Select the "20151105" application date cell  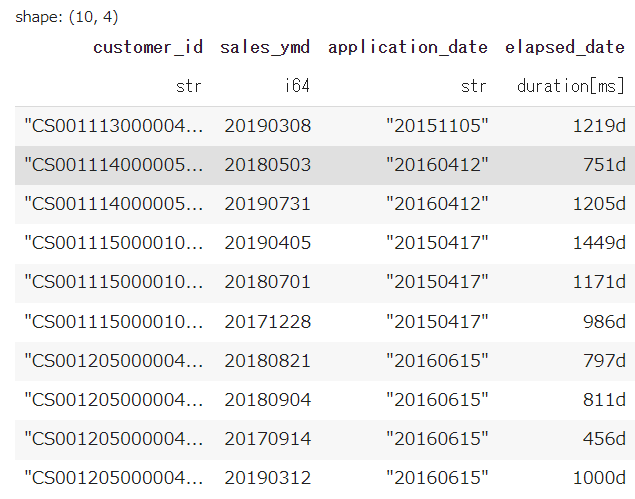pyautogui.click(x=437, y=126)
